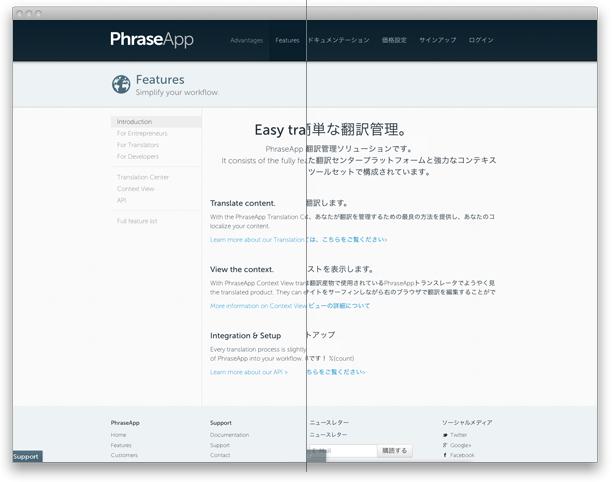Open Full feature list sidebar link
Image resolution: width=612 pixels, height=482 pixels.
pos(137,221)
